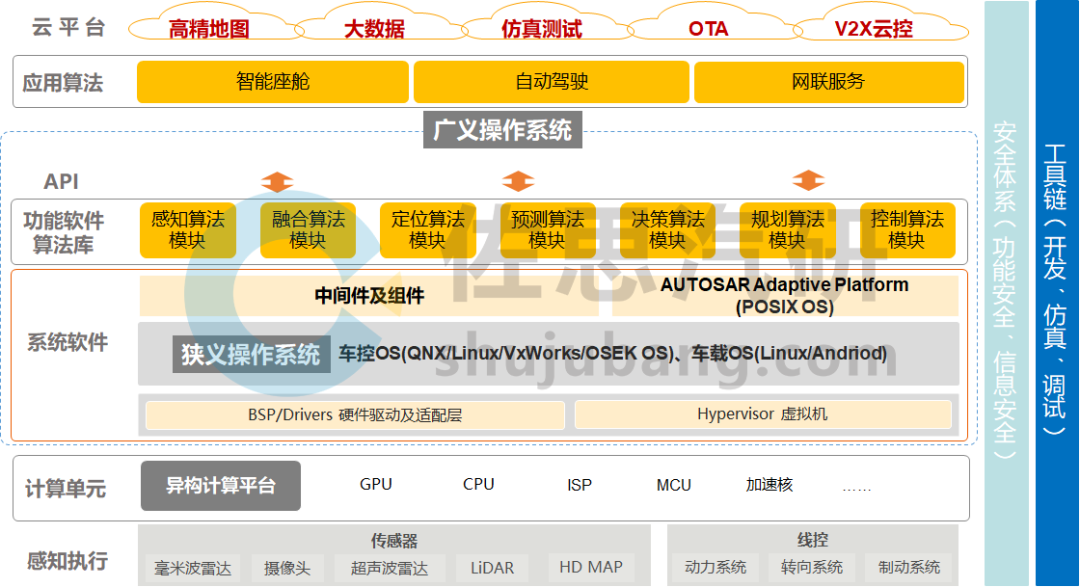This screenshot has height=587, width=1080.
Task: Click the GPU label
Action: (x=375, y=484)
